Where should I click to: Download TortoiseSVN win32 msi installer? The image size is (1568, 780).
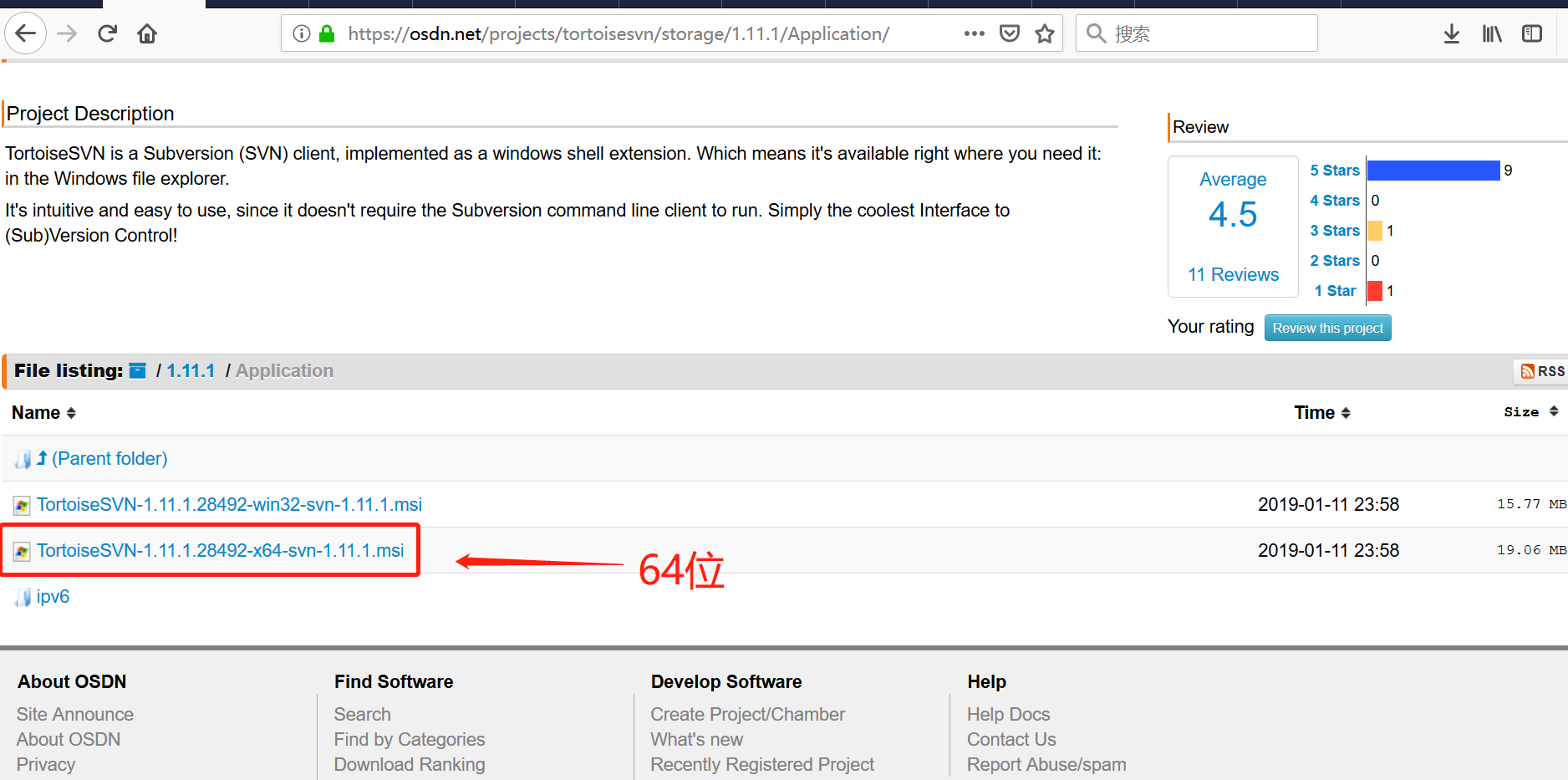(229, 504)
